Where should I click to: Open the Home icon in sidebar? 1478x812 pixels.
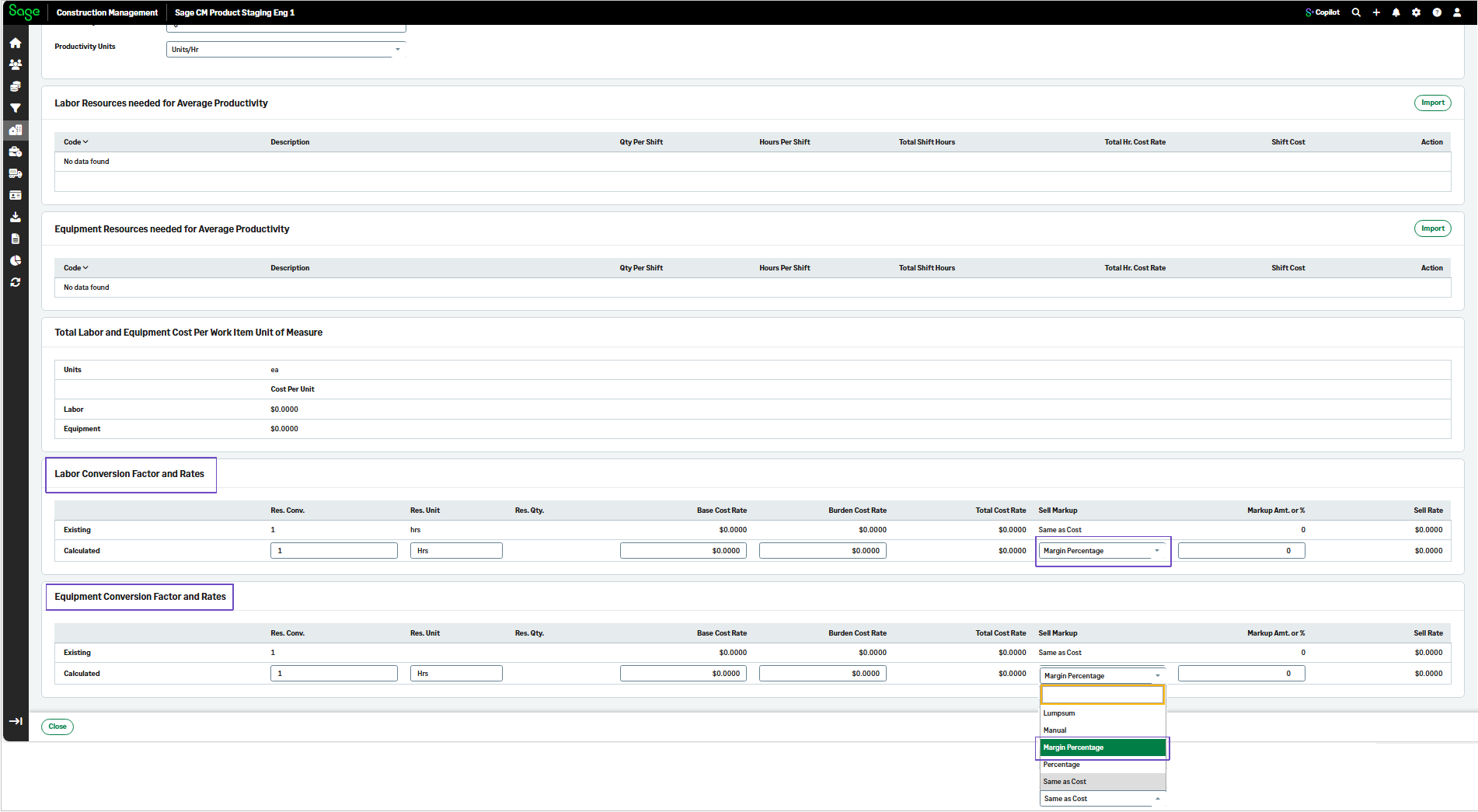click(16, 44)
